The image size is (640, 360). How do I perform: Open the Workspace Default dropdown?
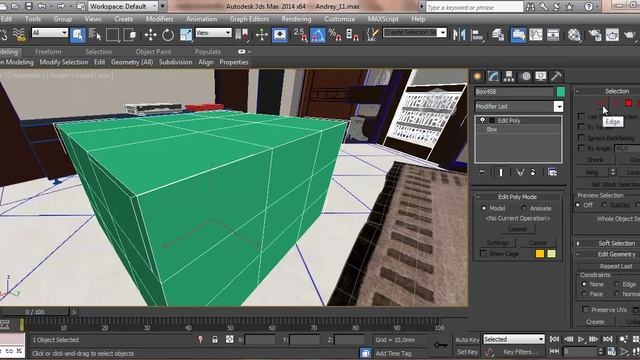point(123,6)
